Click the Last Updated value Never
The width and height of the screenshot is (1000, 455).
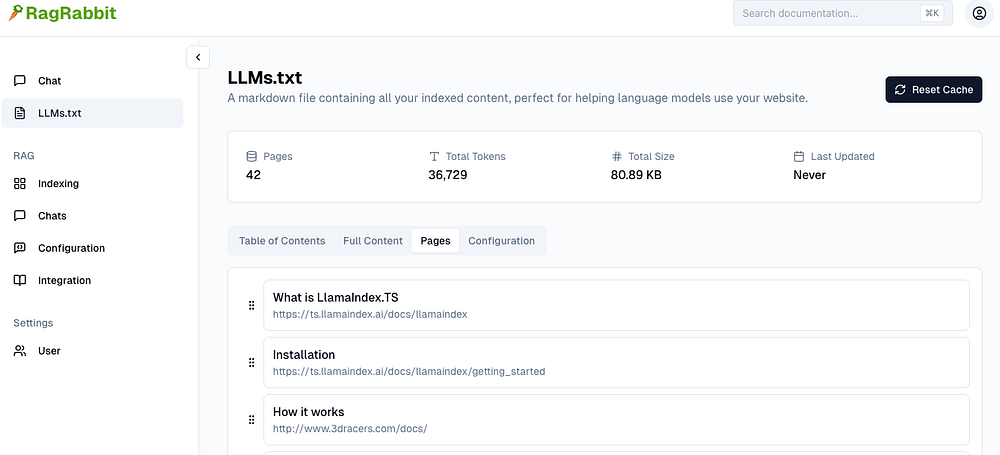809,175
